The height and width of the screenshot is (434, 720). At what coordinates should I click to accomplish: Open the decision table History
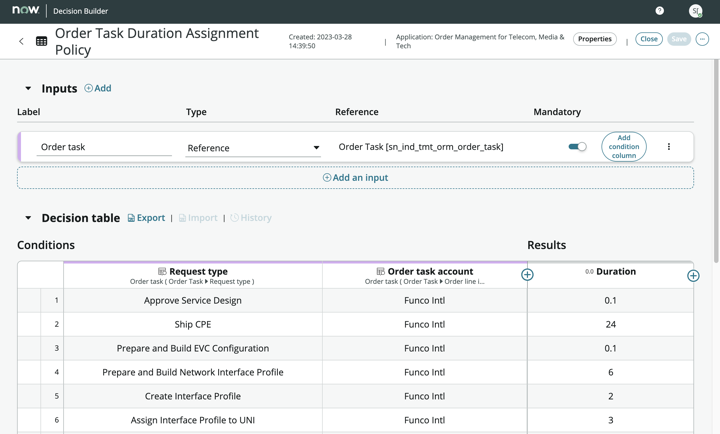251,218
